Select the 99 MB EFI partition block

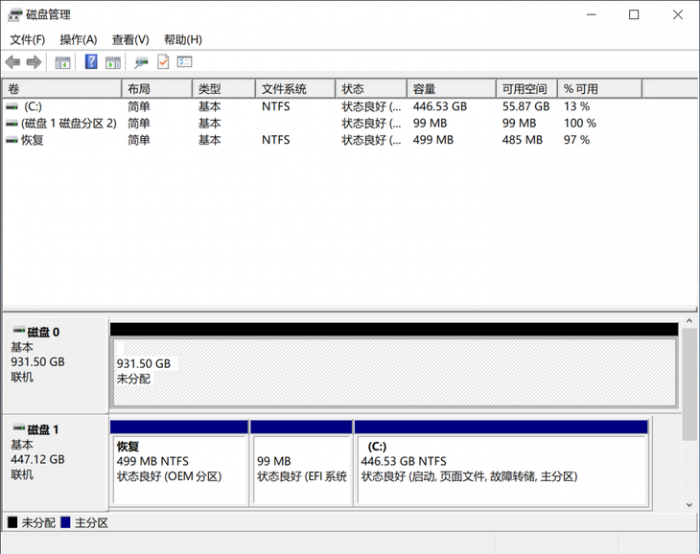(x=301, y=468)
